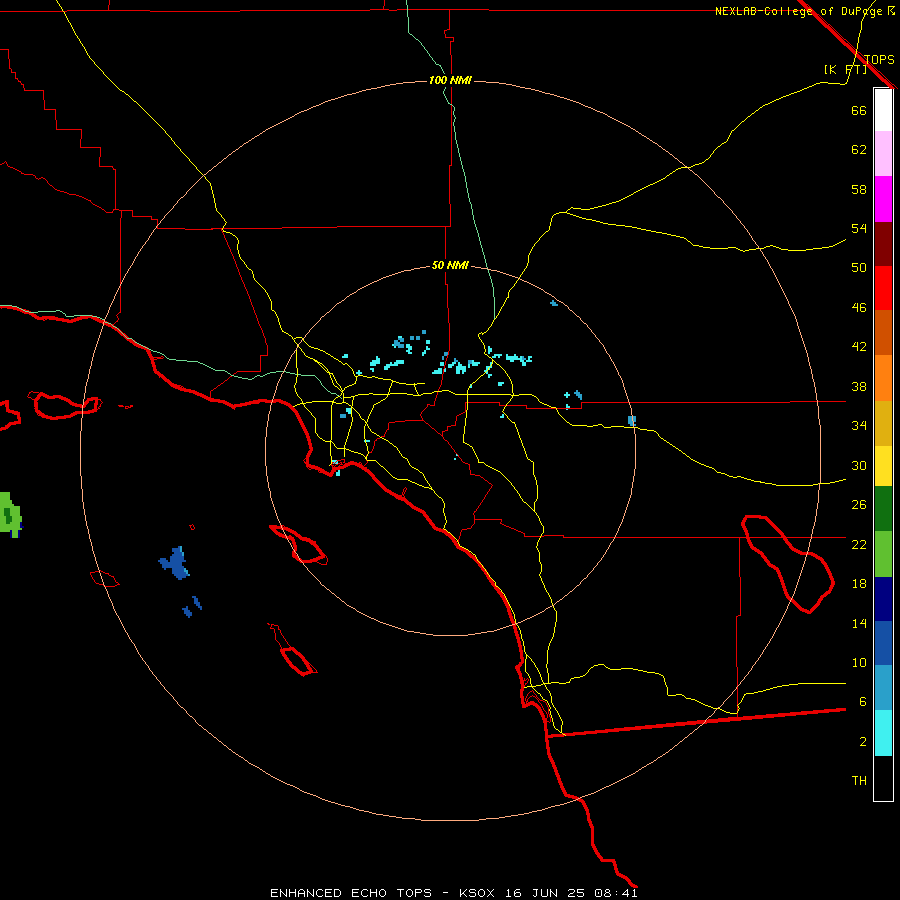The width and height of the screenshot is (900, 900).
Task: Click the medium blue legend swatch
Action: click(x=883, y=643)
